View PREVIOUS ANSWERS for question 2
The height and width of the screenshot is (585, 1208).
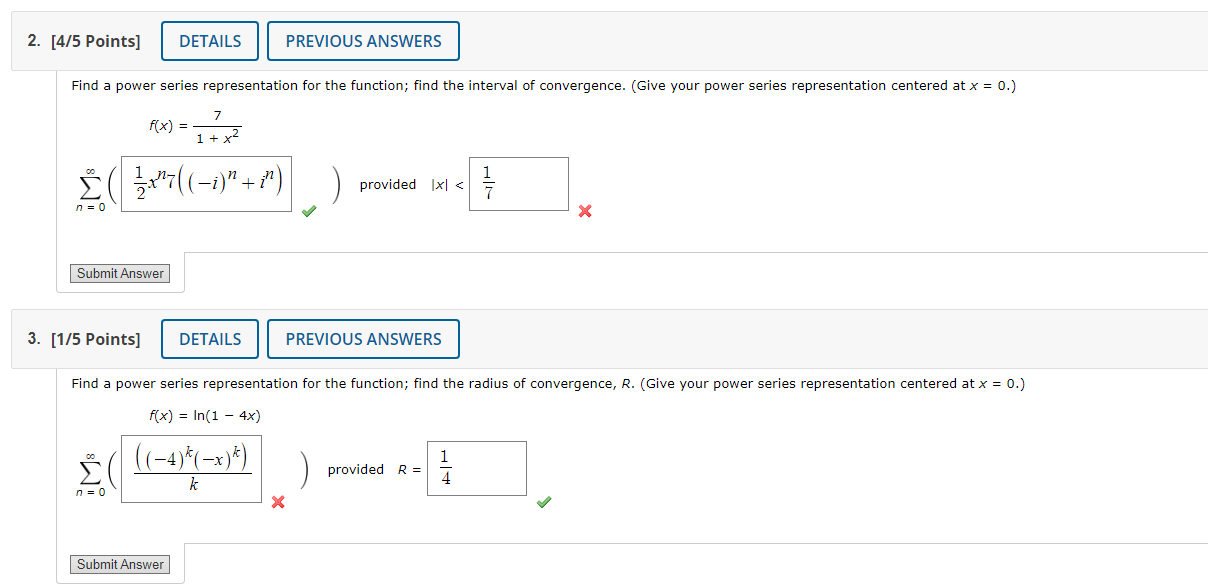tap(363, 41)
